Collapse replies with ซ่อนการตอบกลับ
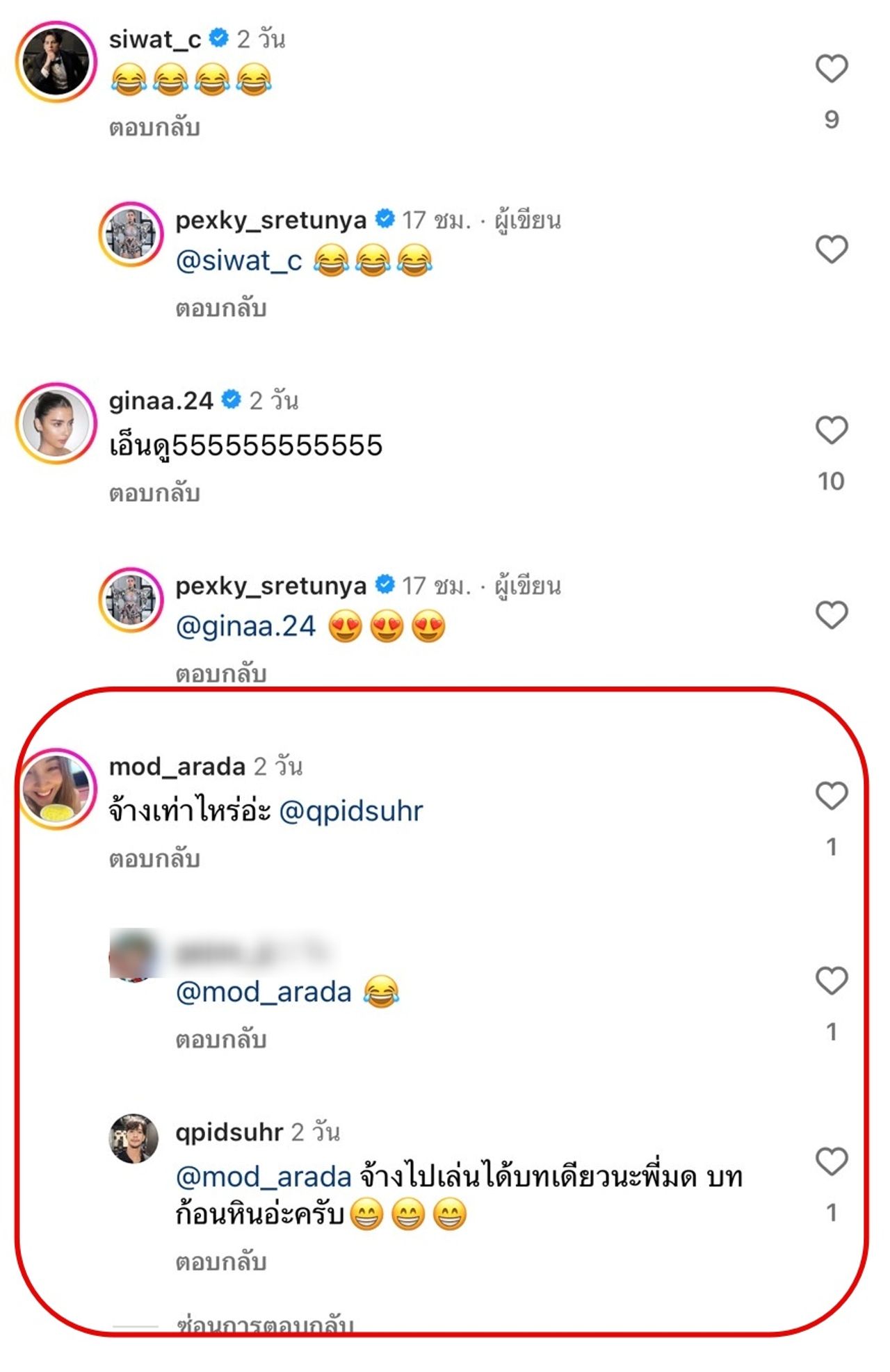This screenshot has width=890, height=1372. 265,1323
